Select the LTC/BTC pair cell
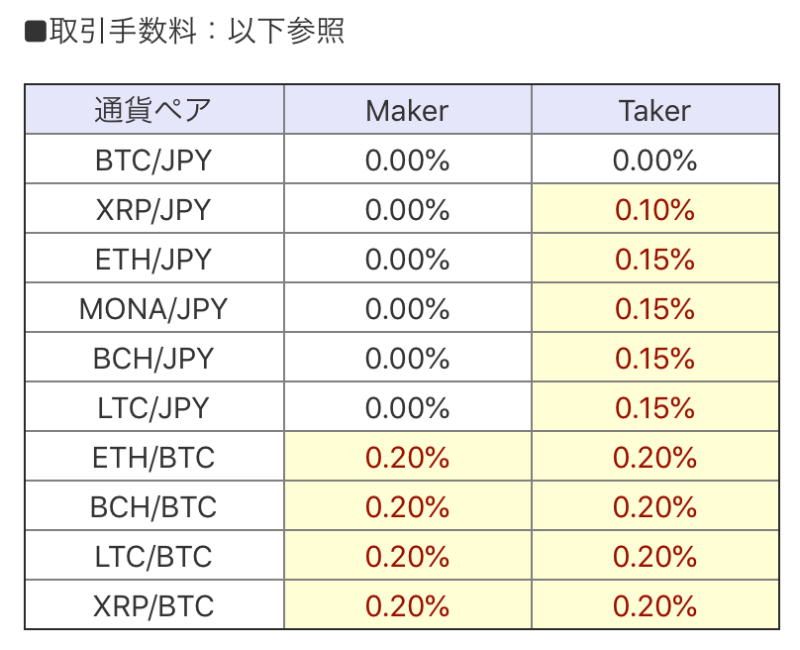This screenshot has height=650, width=800. (x=153, y=556)
